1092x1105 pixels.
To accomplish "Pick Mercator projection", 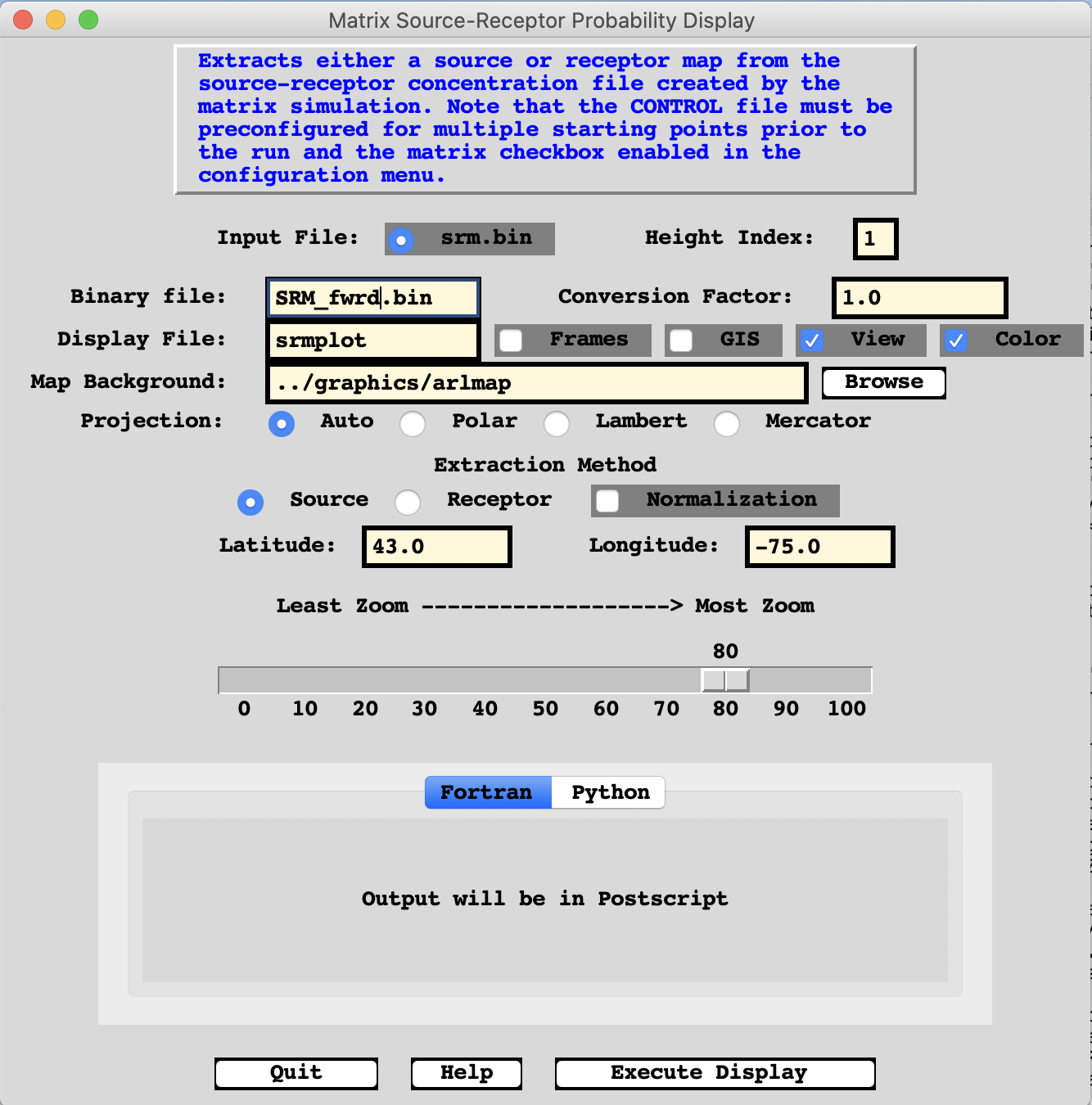I will coord(727,423).
